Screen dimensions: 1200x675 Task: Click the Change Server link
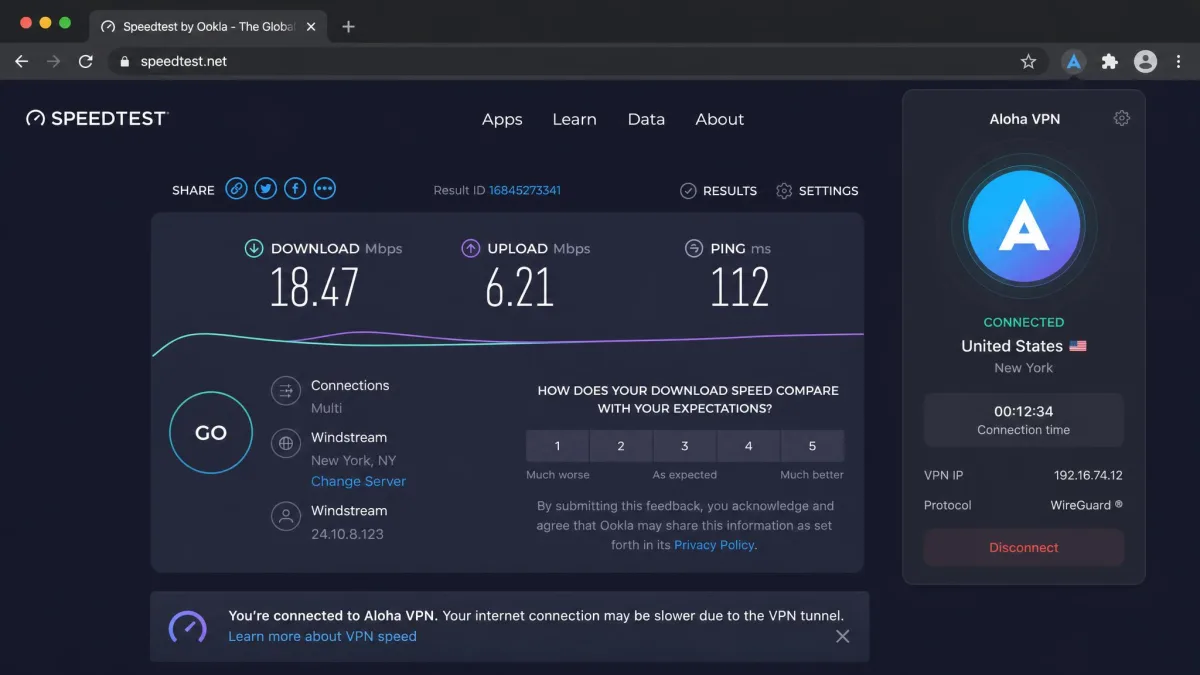pyautogui.click(x=358, y=481)
